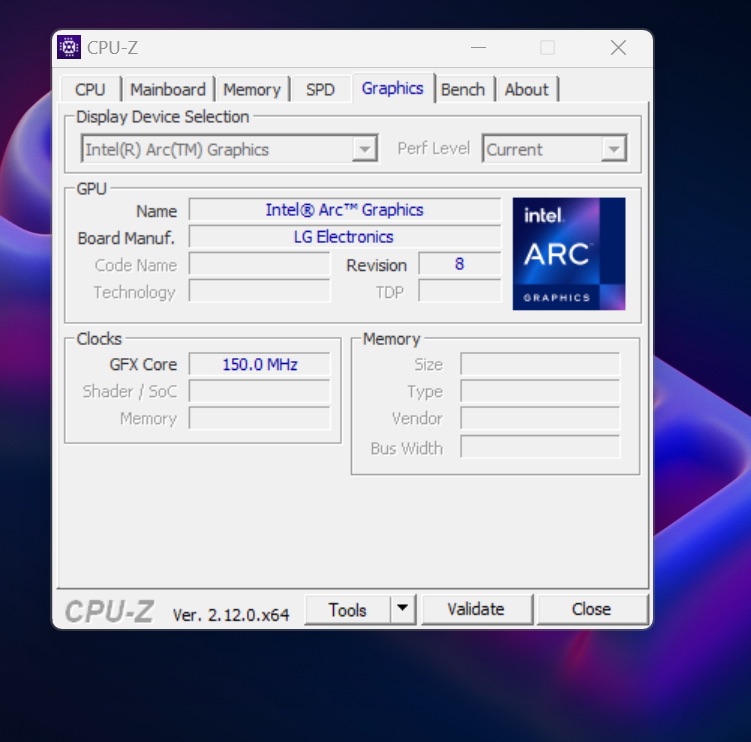Click the GPU Name field
The image size is (751, 742).
[344, 210]
